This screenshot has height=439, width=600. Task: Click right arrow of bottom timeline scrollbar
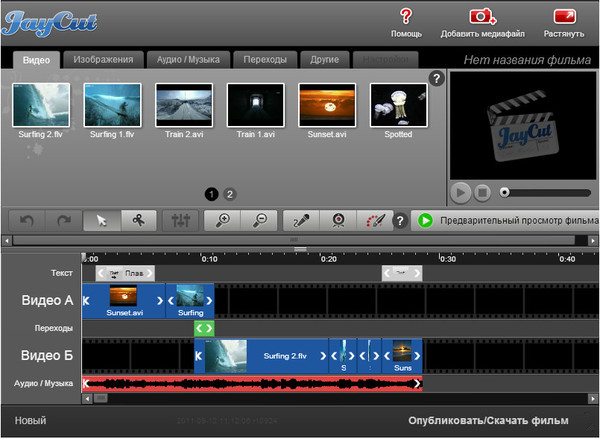(x=593, y=398)
